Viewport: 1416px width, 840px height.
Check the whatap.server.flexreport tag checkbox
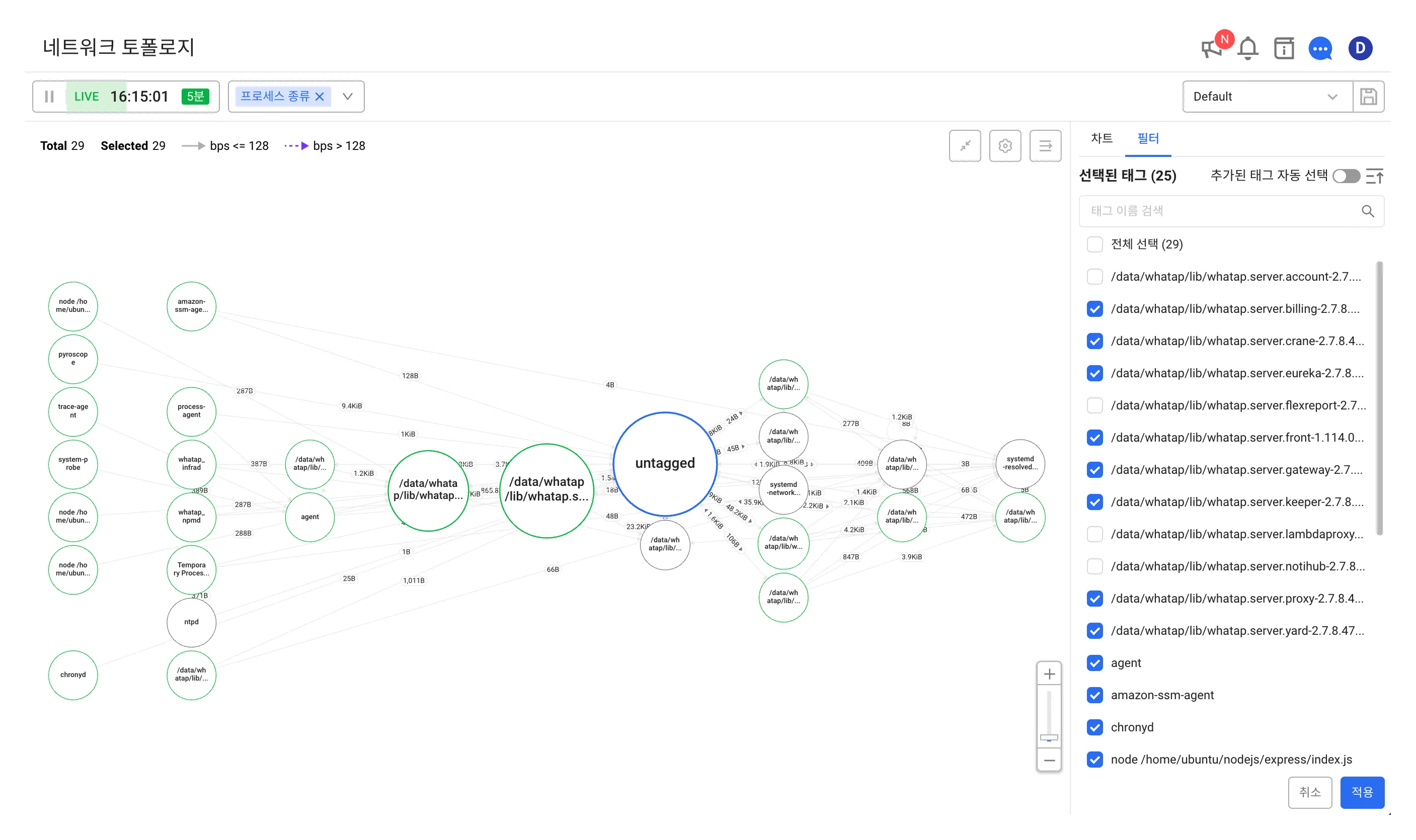(x=1094, y=405)
